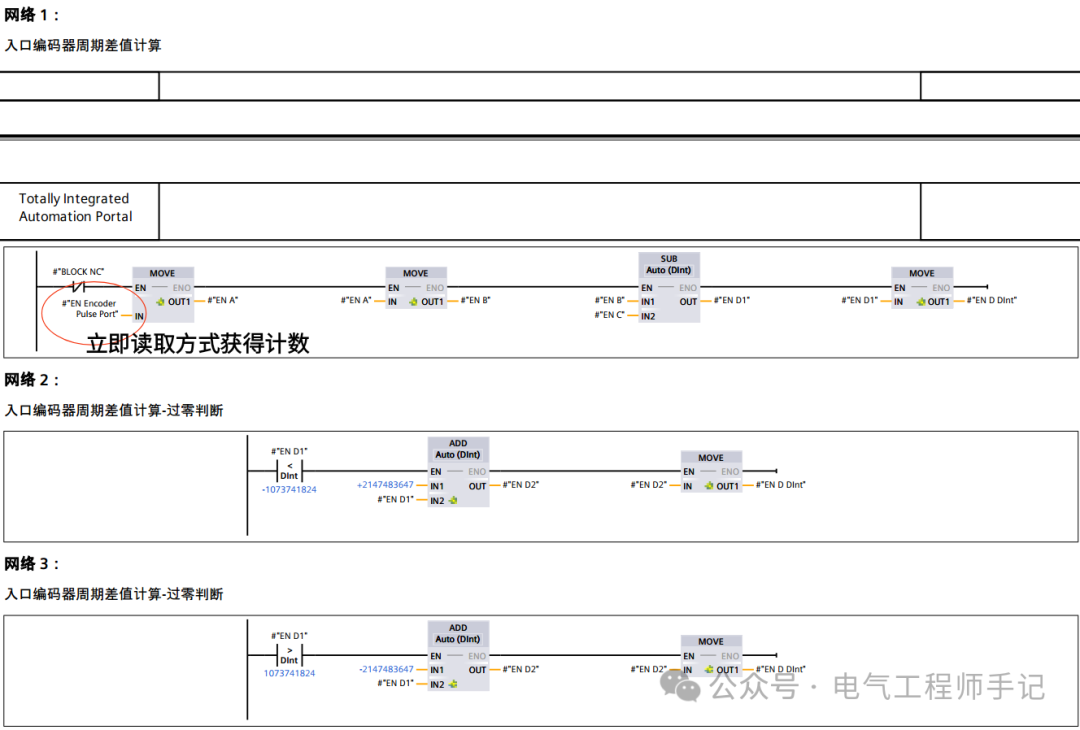Select the Network 1 MOVE block header outputting #"EN D DInt"
The height and width of the screenshot is (730, 1080).
tap(922, 273)
